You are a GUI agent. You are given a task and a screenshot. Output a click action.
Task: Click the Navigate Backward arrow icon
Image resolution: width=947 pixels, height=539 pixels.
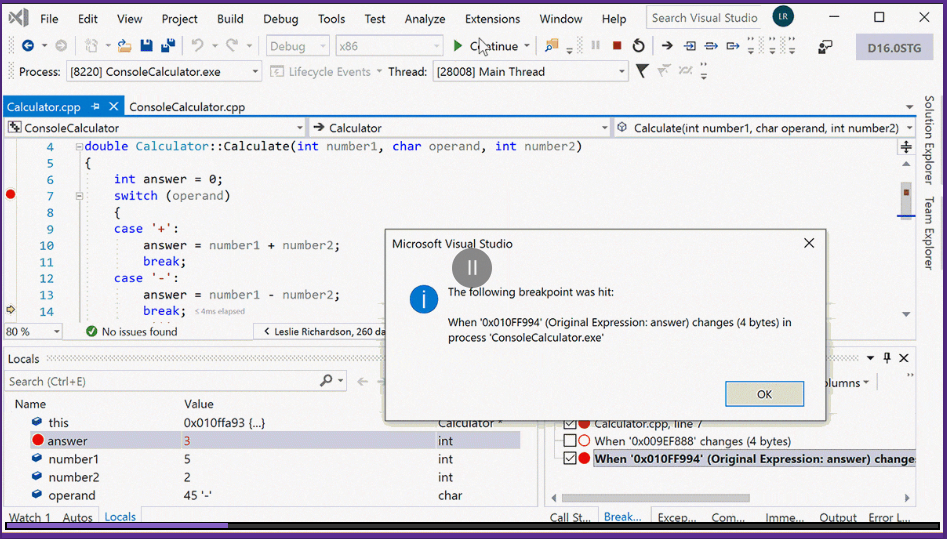(27, 46)
